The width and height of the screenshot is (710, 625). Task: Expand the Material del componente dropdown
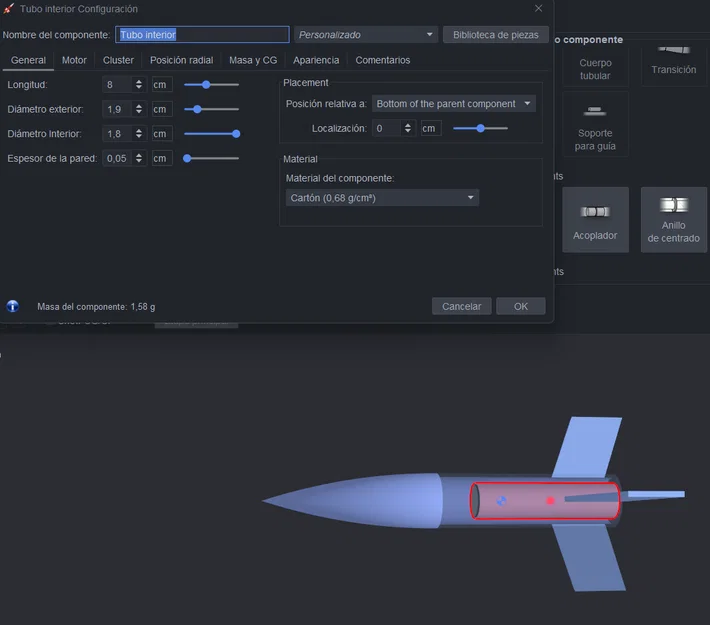382,198
